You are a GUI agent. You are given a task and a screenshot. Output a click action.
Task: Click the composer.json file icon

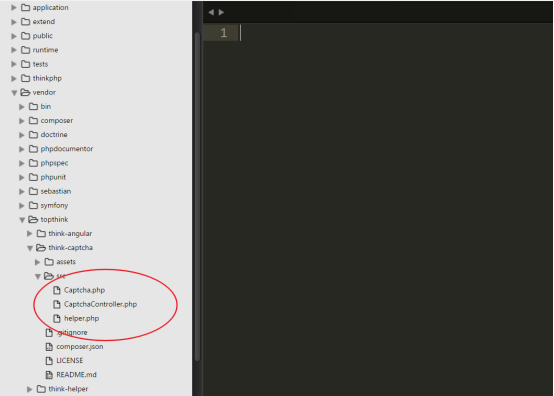[49, 347]
